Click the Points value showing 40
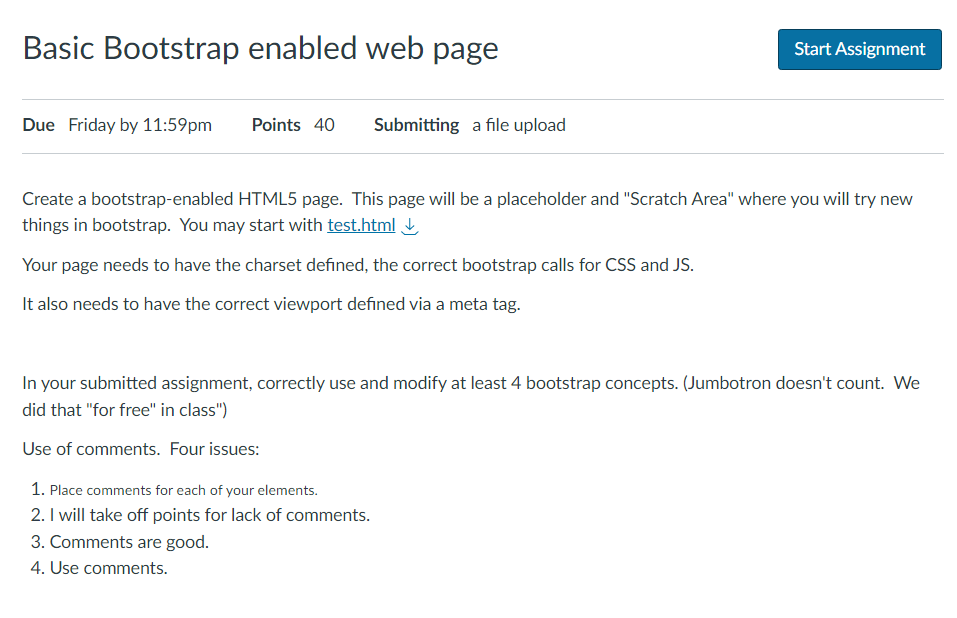This screenshot has height=618, width=957. pyautogui.click(x=325, y=125)
